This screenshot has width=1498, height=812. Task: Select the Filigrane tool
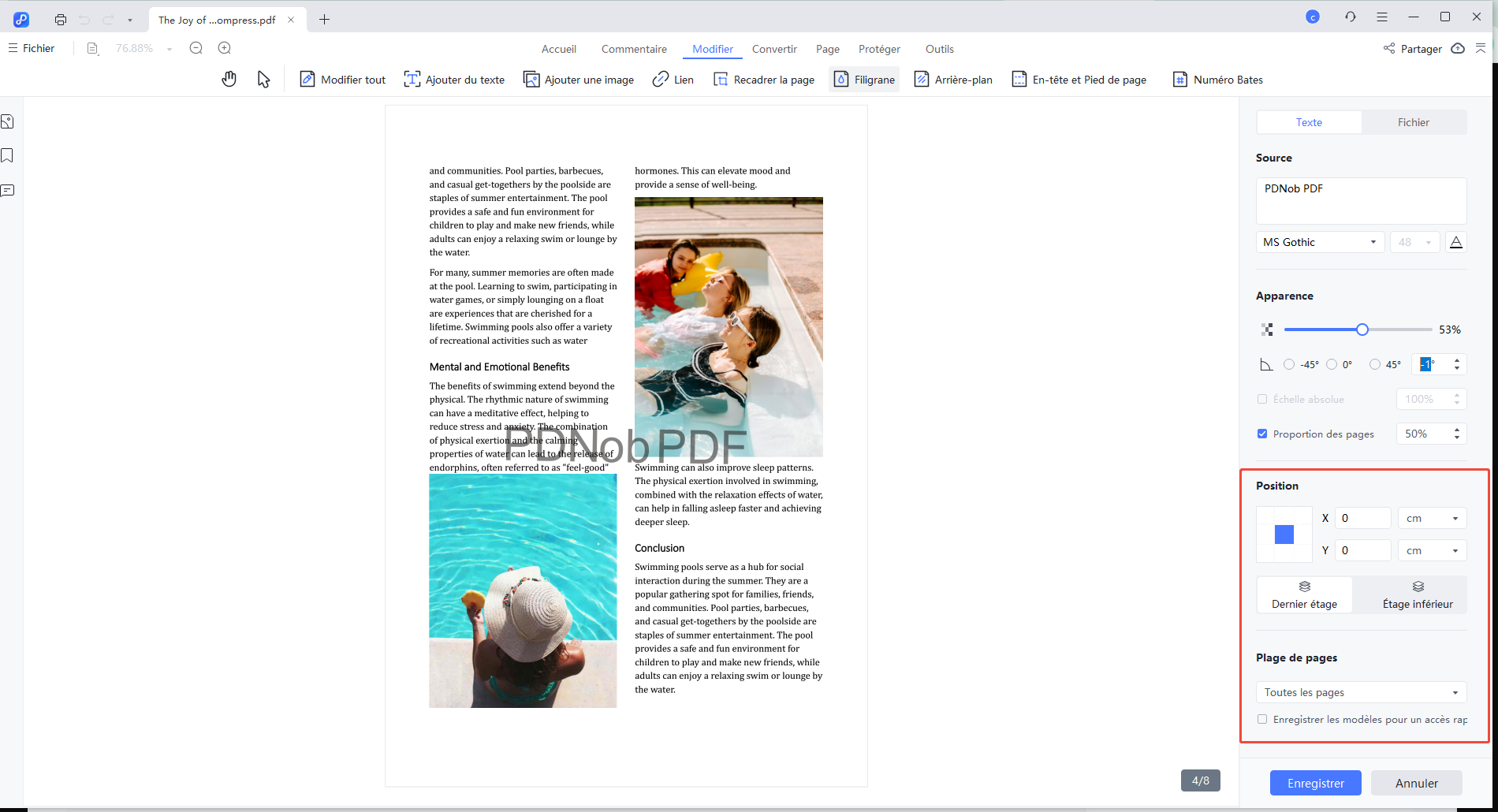coord(863,79)
